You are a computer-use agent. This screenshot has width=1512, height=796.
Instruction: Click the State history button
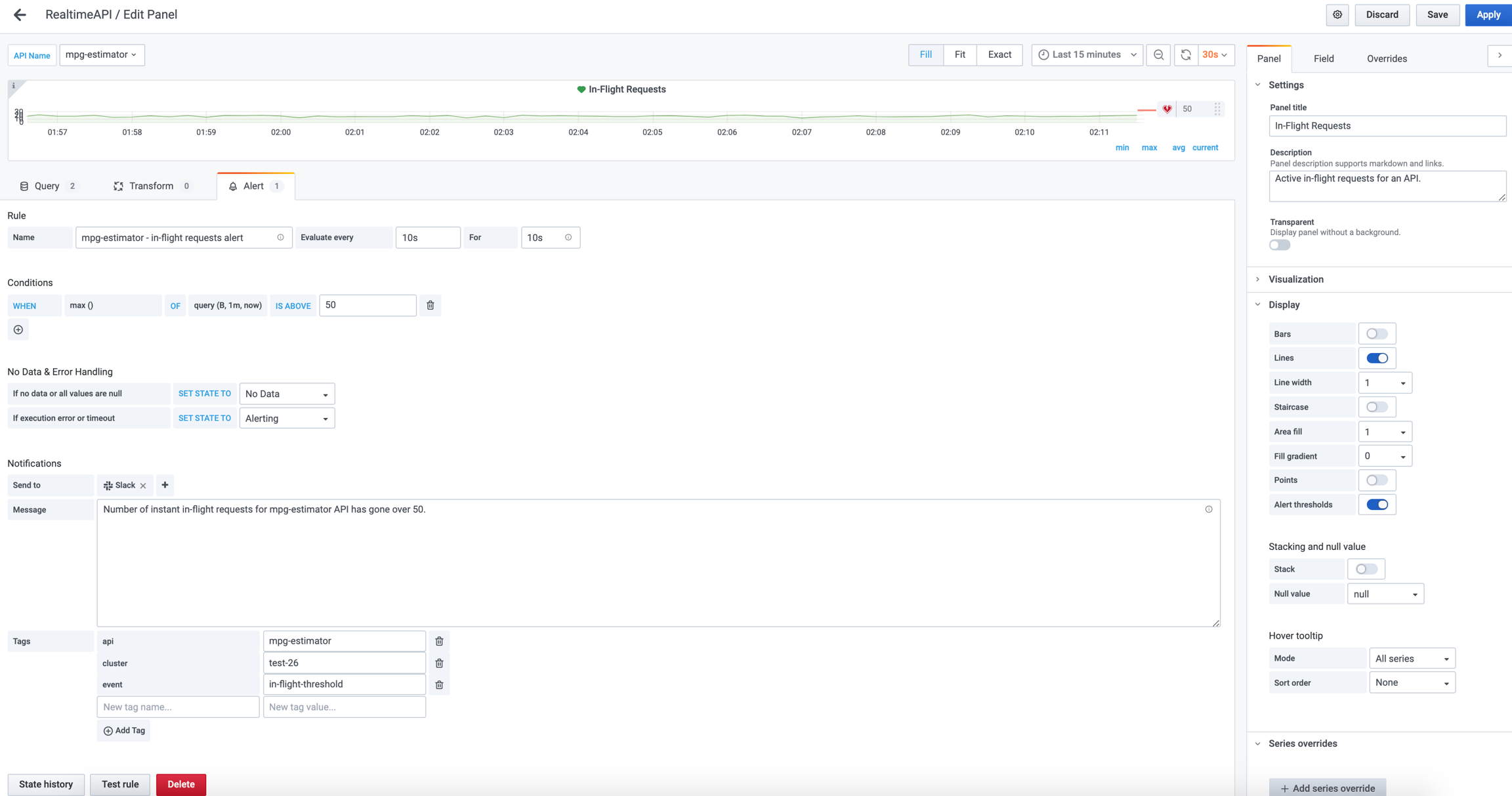(46, 784)
